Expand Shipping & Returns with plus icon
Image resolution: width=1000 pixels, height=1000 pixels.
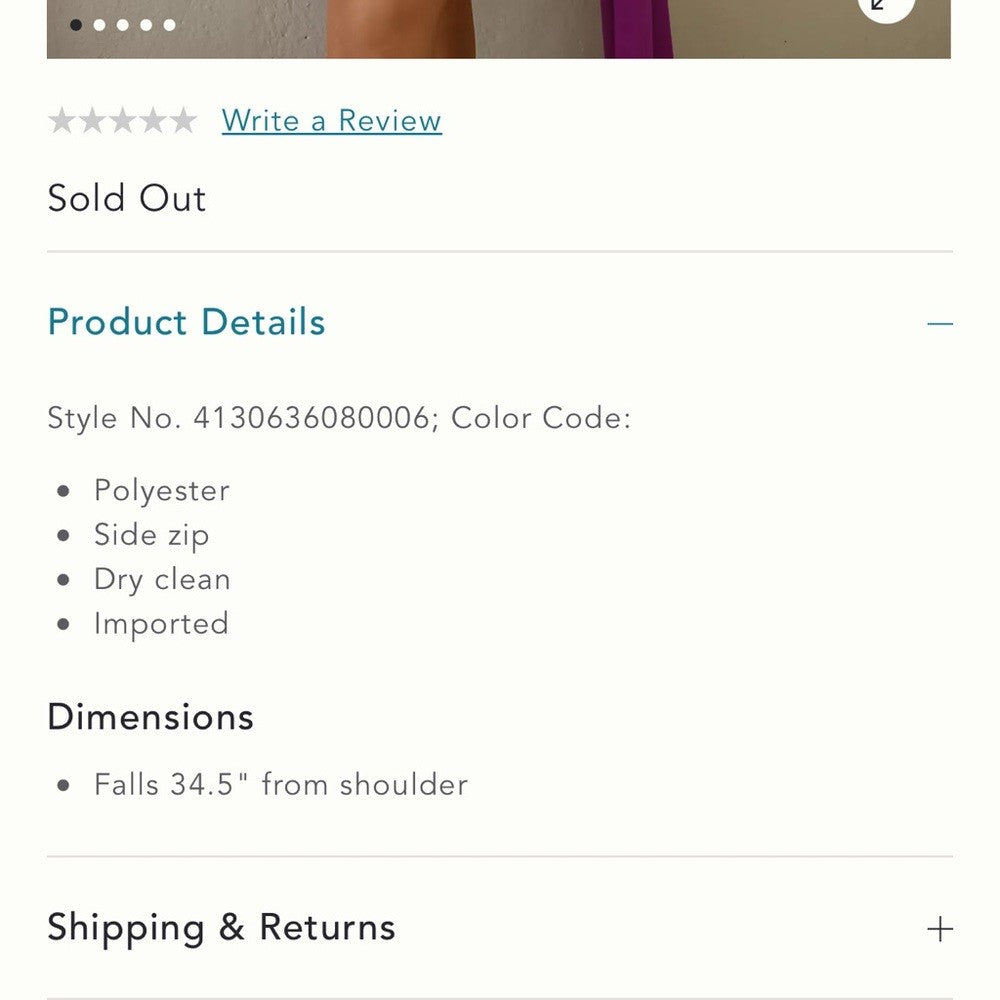[939, 929]
